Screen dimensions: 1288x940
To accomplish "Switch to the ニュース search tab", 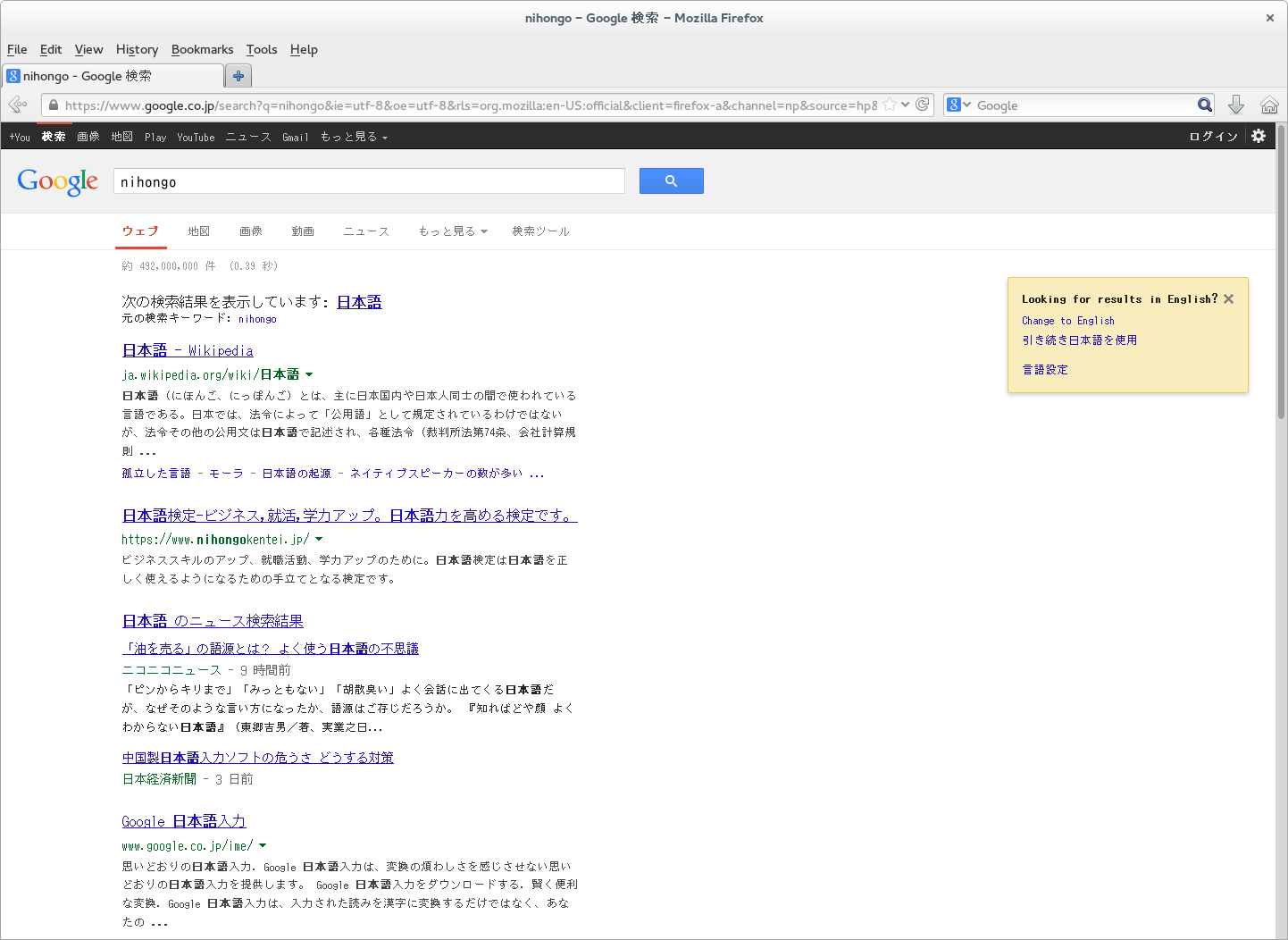I will click(366, 231).
